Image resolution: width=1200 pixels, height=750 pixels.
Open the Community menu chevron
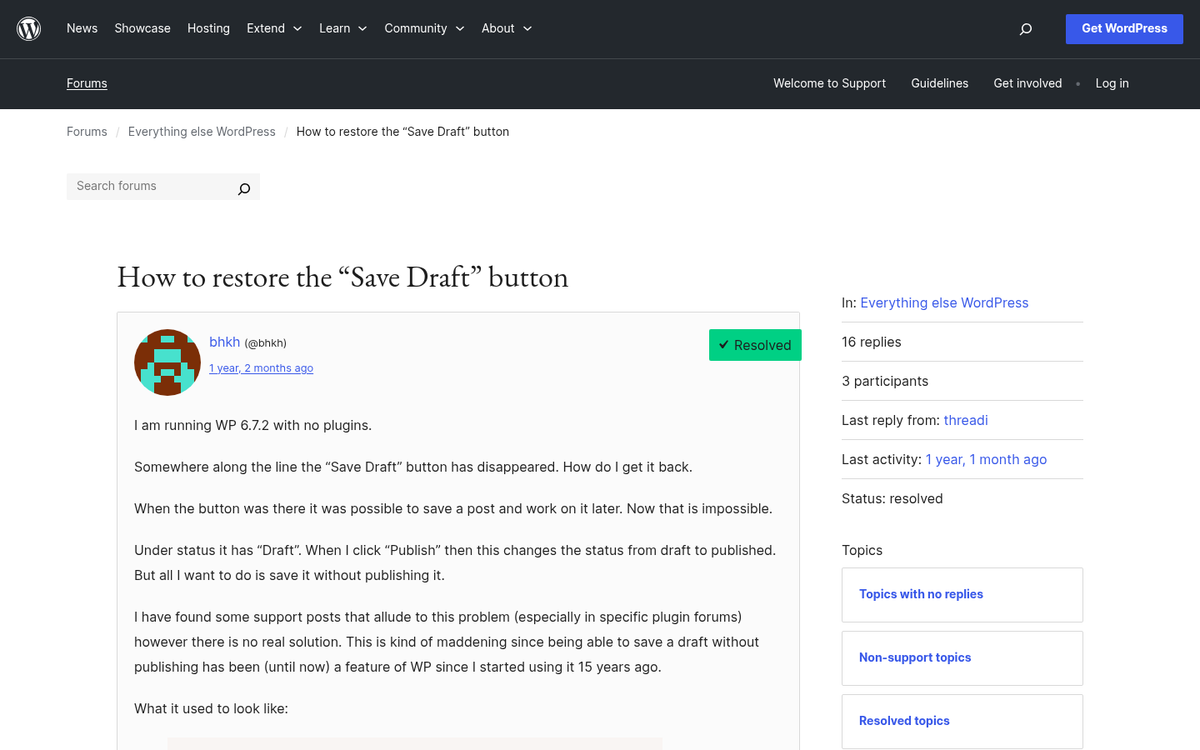click(460, 29)
